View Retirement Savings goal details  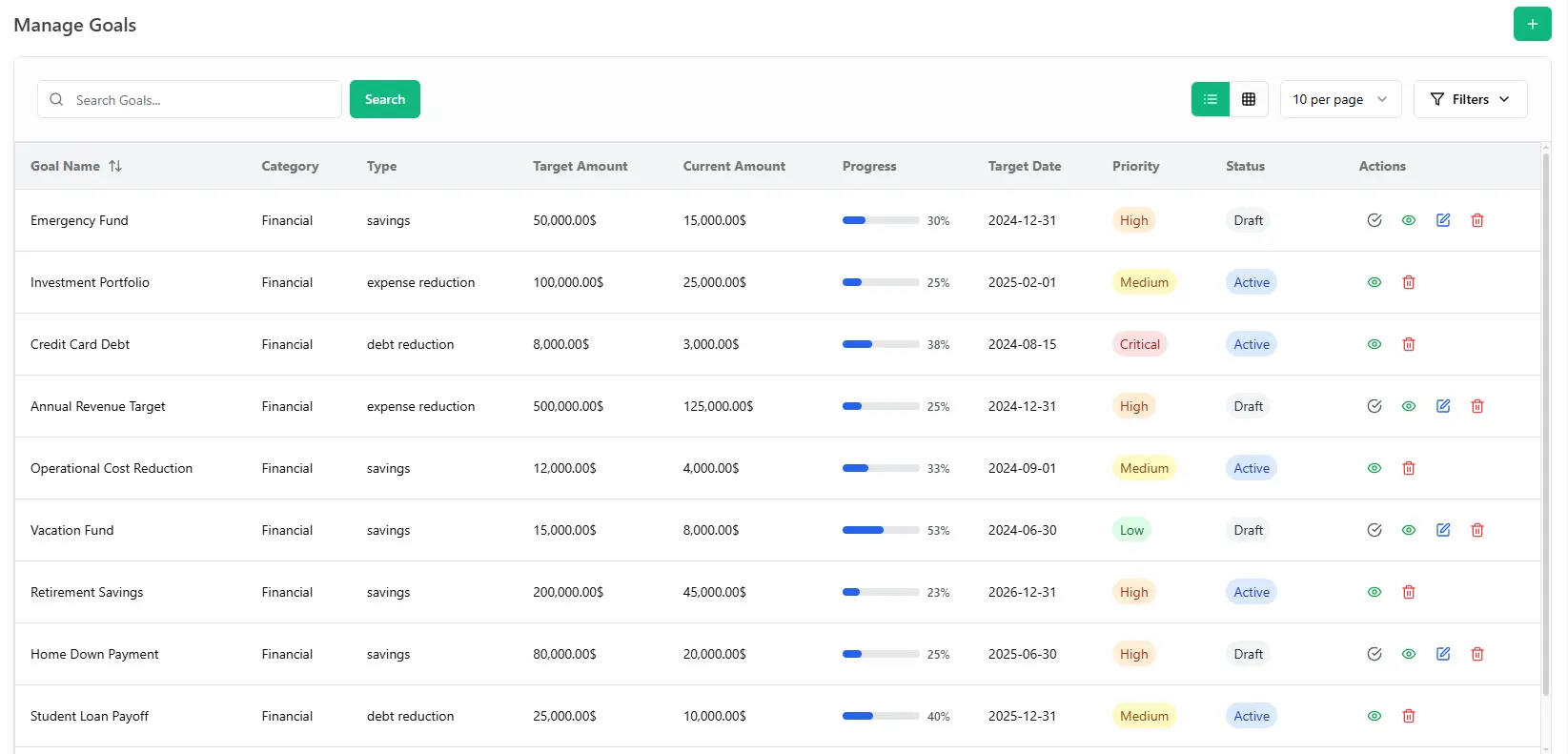[1375, 592]
